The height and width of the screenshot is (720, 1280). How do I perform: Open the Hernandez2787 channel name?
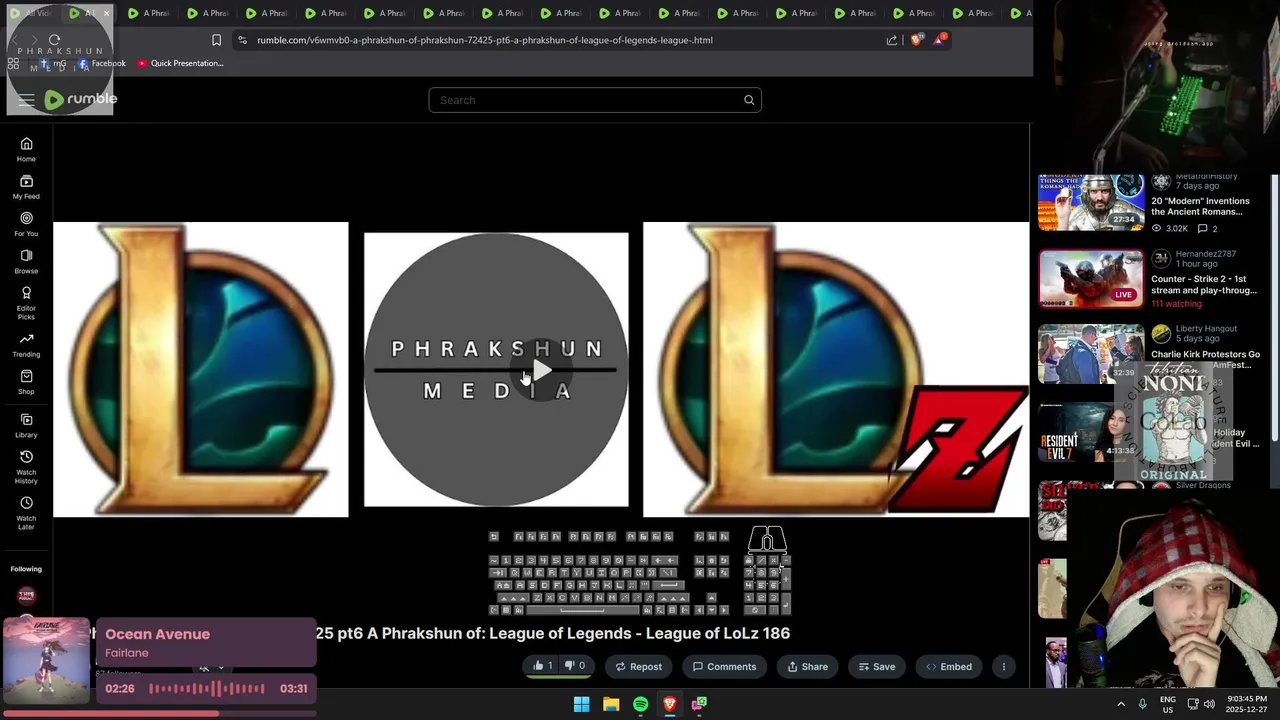click(x=1205, y=254)
